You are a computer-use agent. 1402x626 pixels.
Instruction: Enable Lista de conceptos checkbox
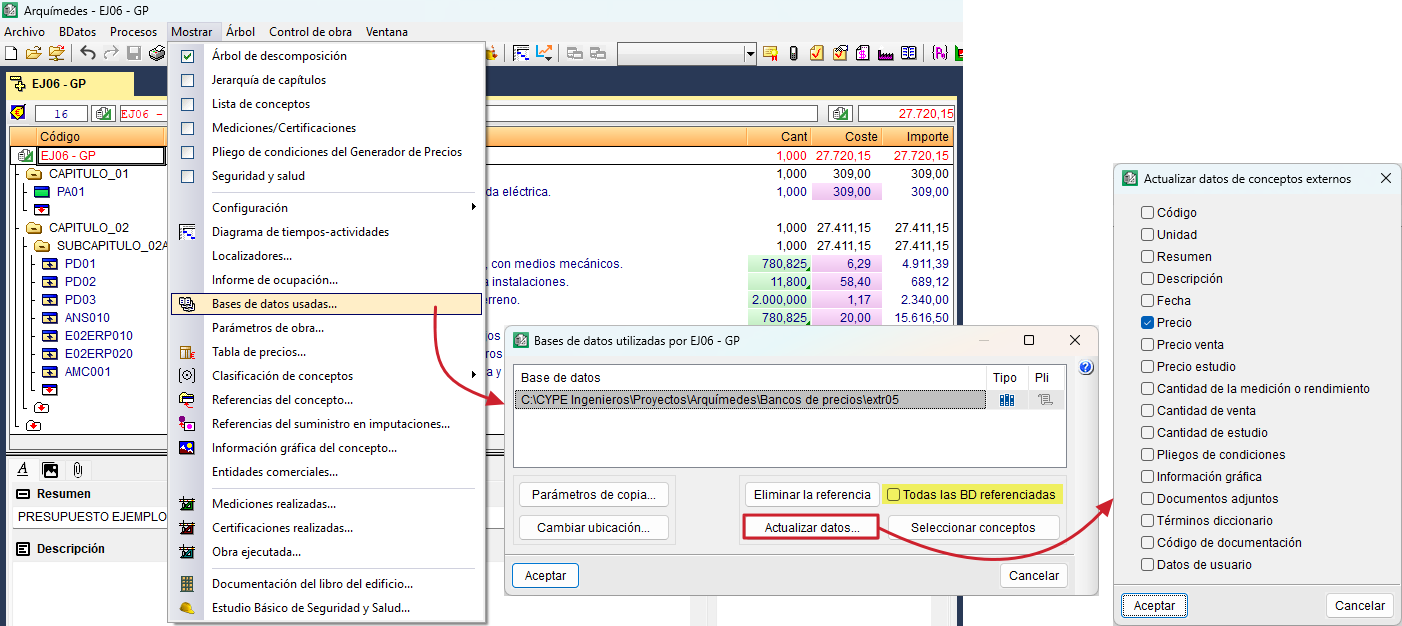pos(187,105)
